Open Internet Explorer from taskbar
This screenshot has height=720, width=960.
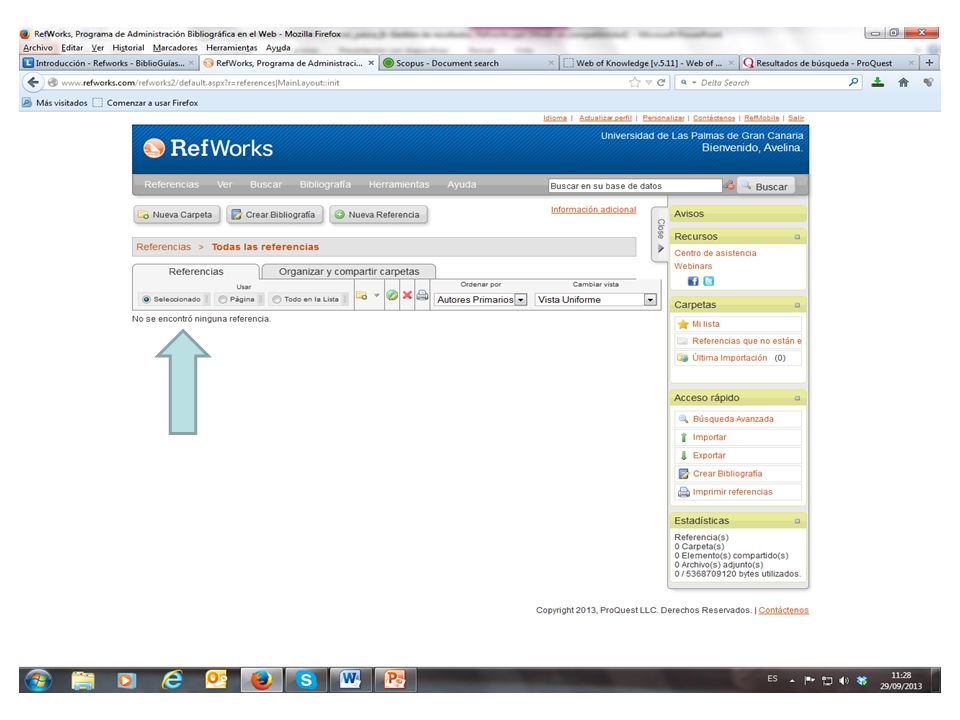pyautogui.click(x=172, y=680)
